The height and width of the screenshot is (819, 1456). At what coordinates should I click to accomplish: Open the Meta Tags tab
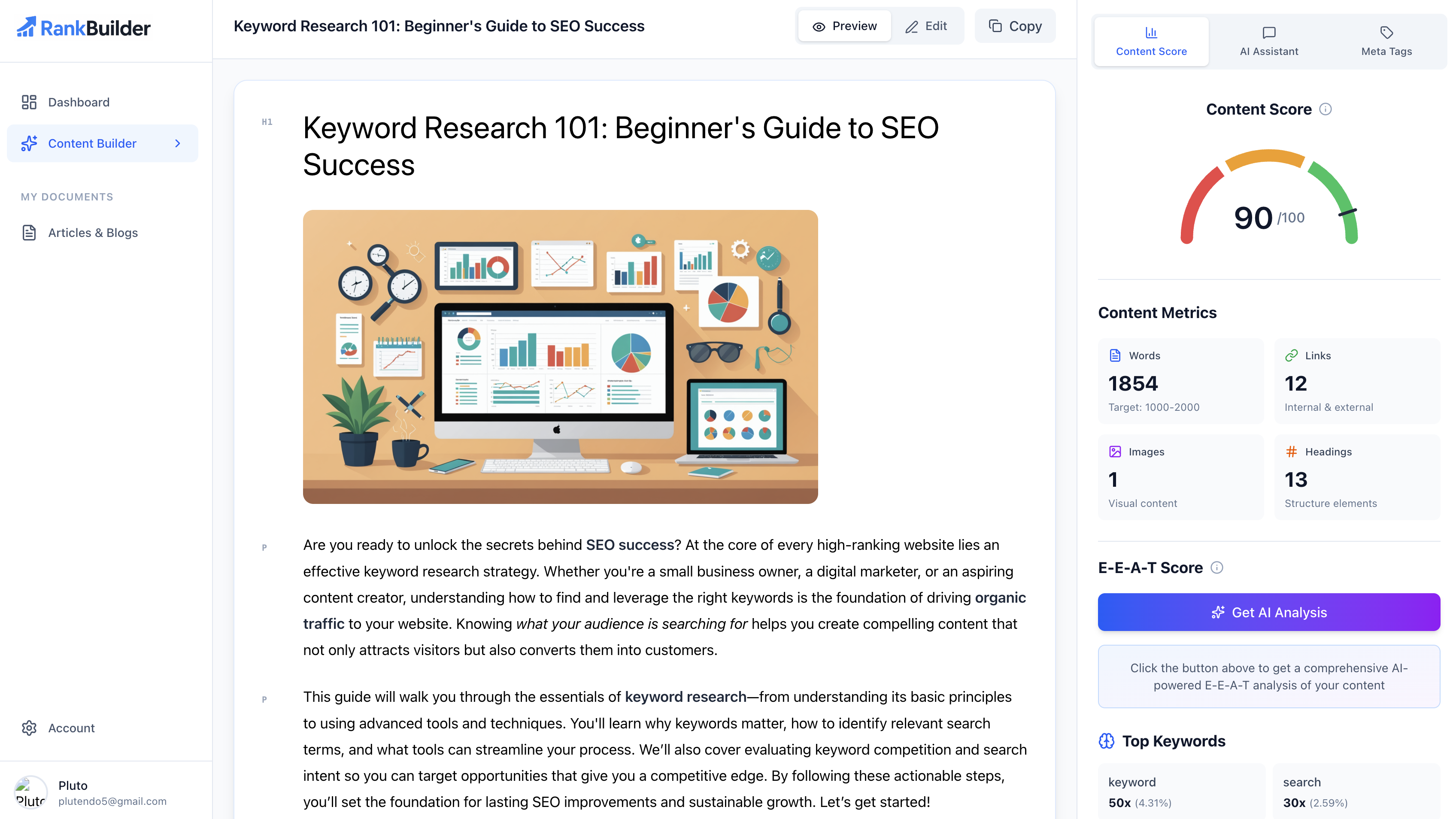coord(1386,41)
